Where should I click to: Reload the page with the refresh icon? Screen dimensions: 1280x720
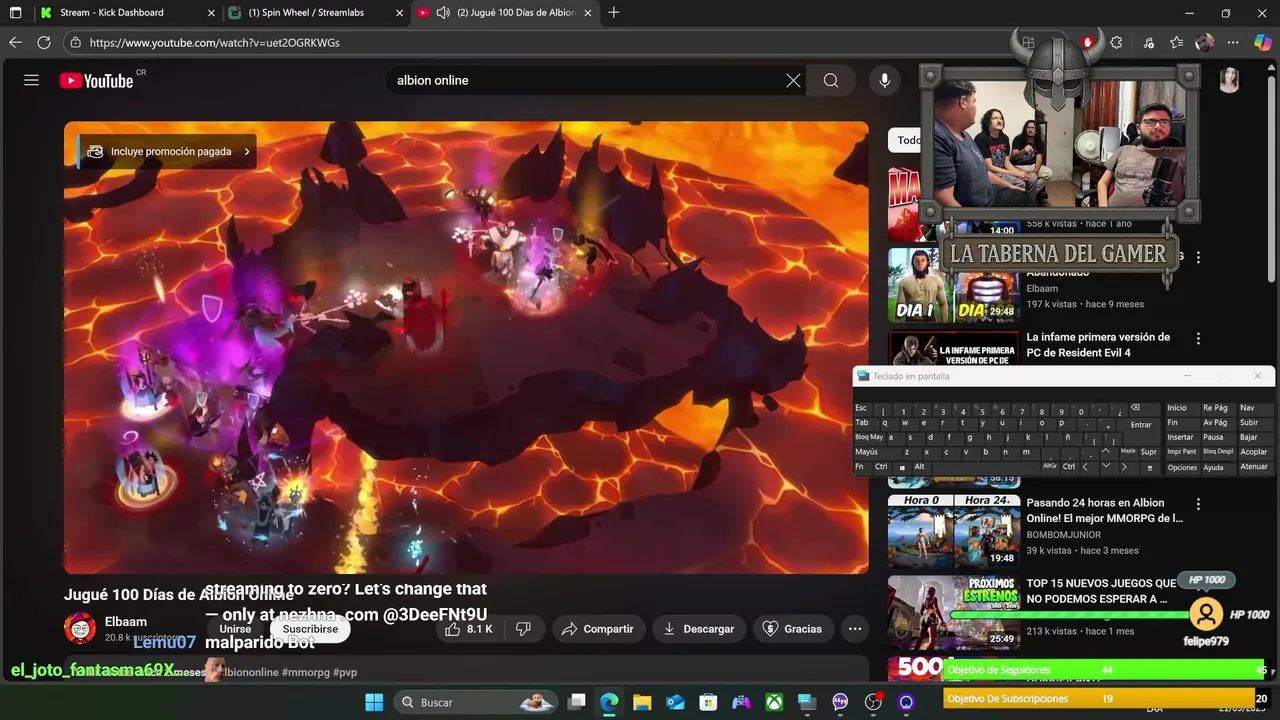44,42
